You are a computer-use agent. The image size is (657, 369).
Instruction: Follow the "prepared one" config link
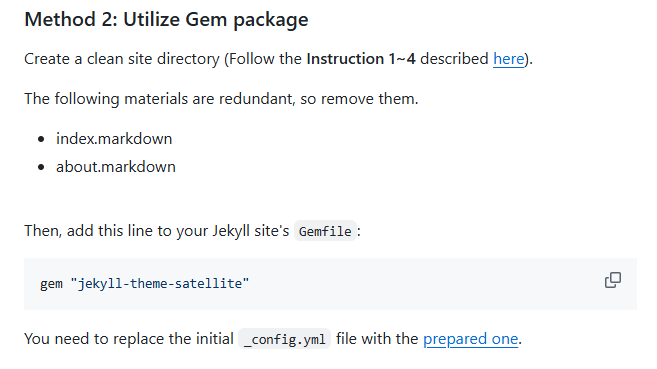471,339
